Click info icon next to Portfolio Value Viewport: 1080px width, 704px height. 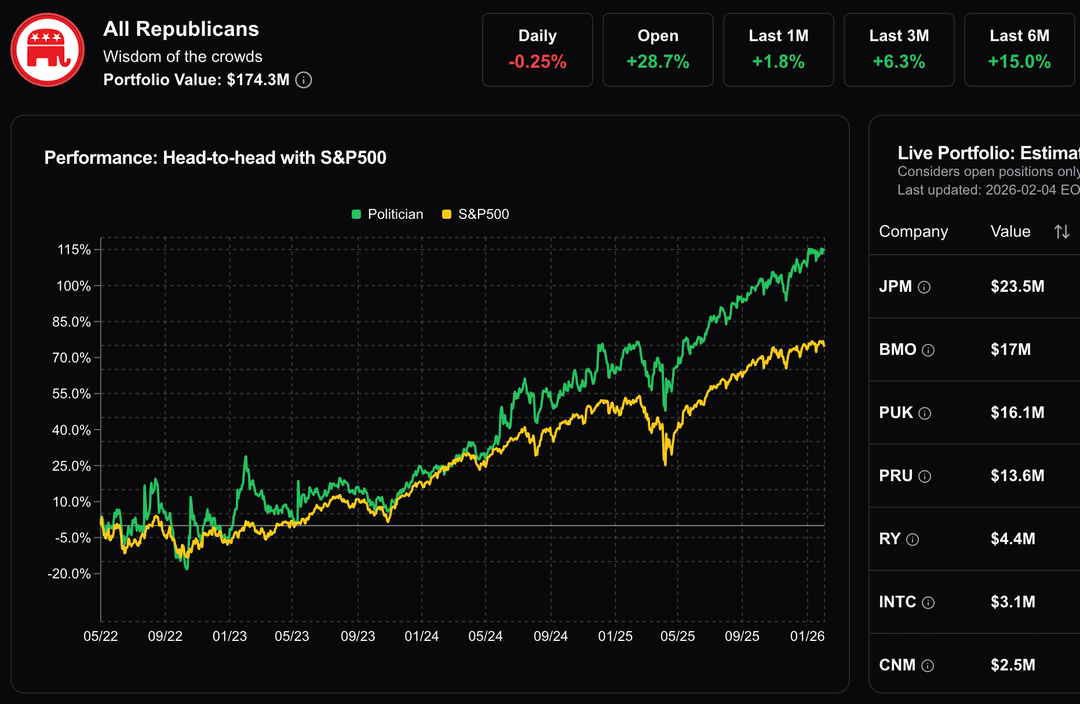point(304,80)
